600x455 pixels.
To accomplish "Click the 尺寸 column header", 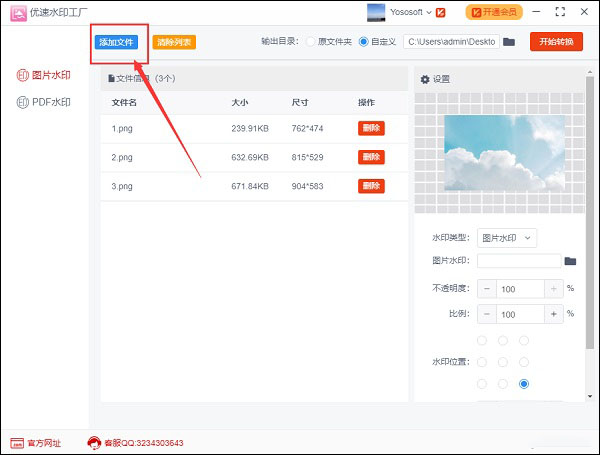I will click(300, 103).
